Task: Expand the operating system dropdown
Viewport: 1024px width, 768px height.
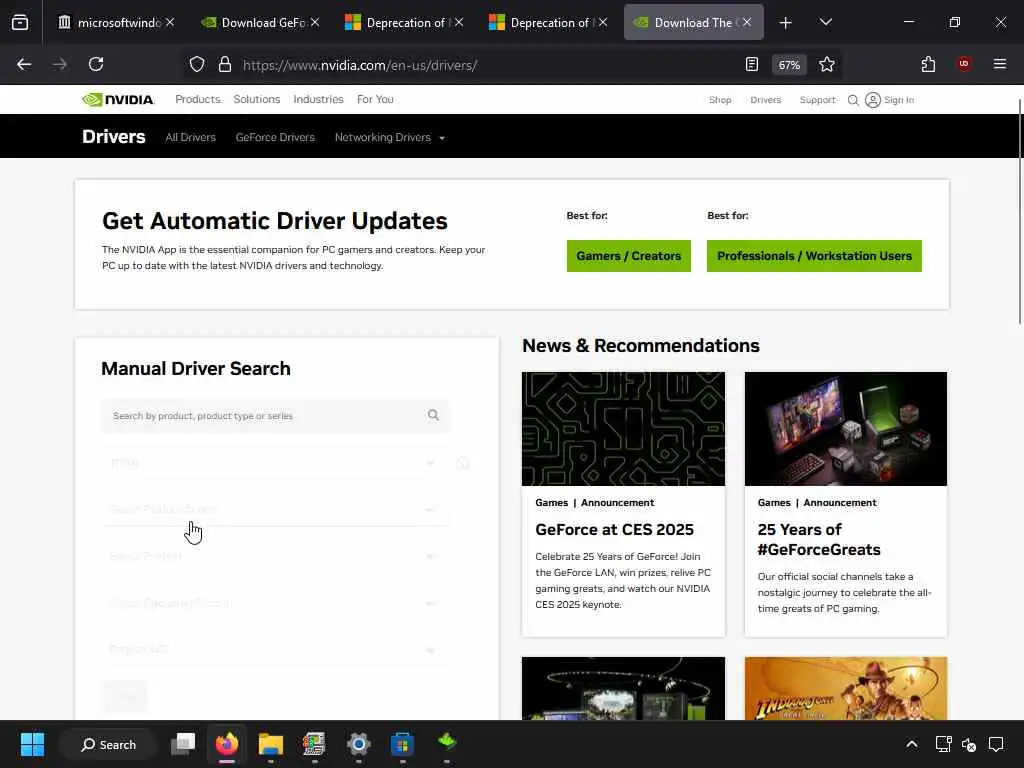Action: (275, 603)
